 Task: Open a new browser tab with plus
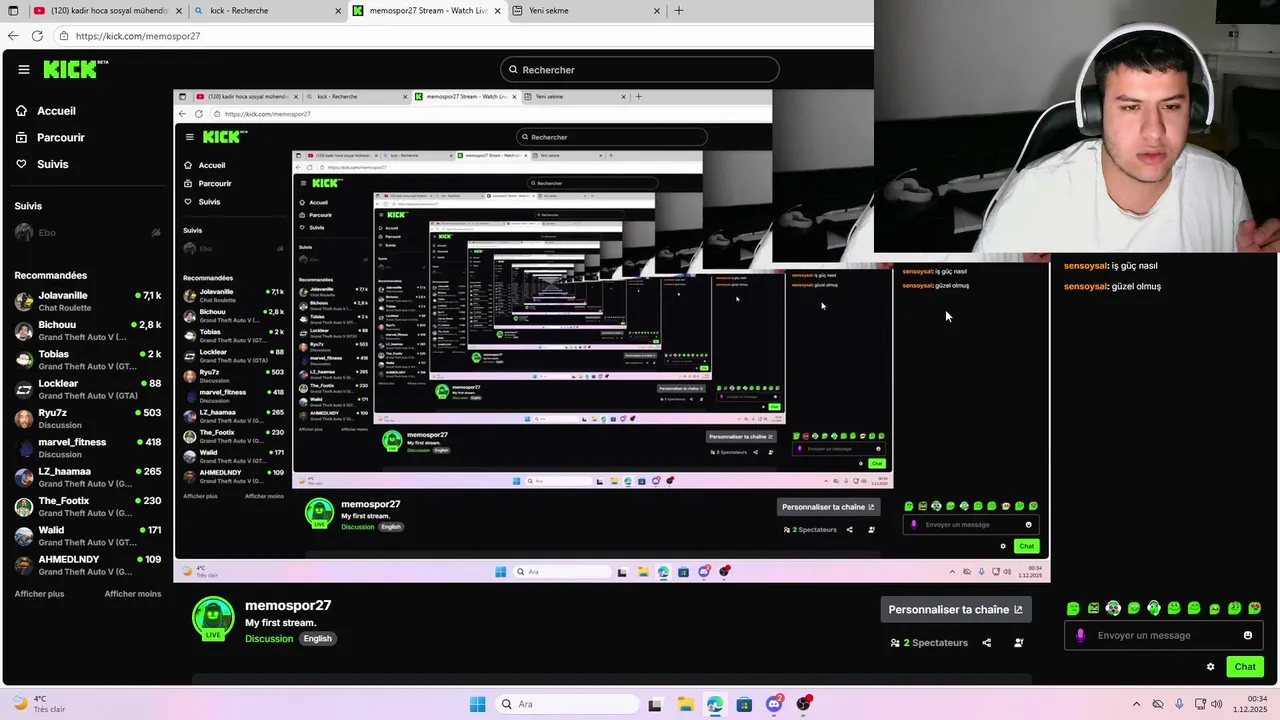coord(679,11)
